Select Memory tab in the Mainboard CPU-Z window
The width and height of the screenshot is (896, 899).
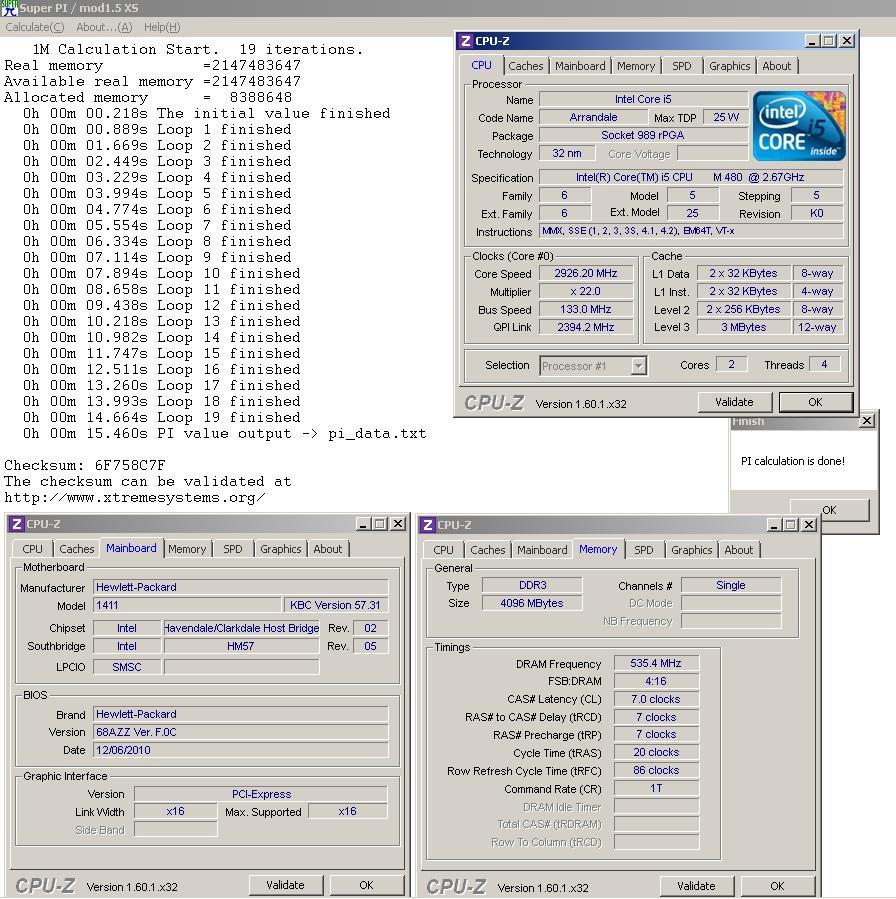(x=187, y=549)
